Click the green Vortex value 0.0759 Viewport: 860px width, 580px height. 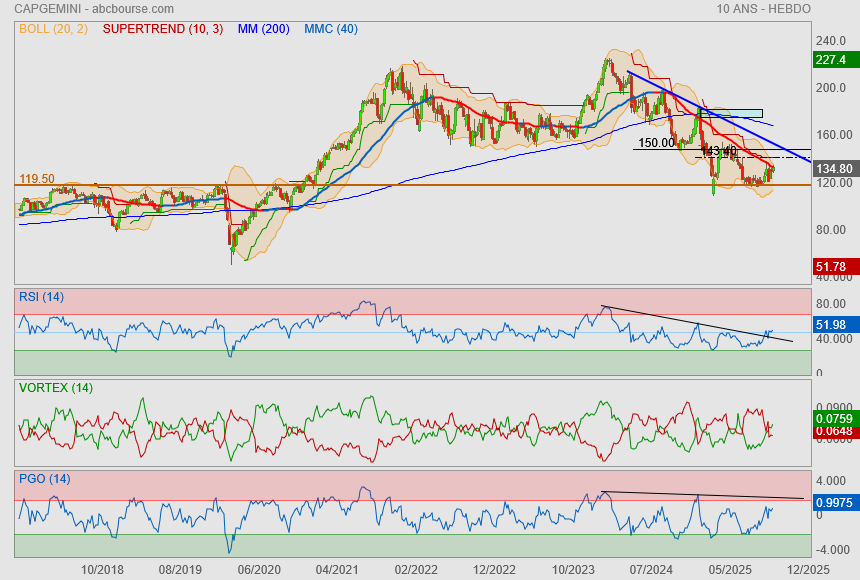pyautogui.click(x=833, y=418)
